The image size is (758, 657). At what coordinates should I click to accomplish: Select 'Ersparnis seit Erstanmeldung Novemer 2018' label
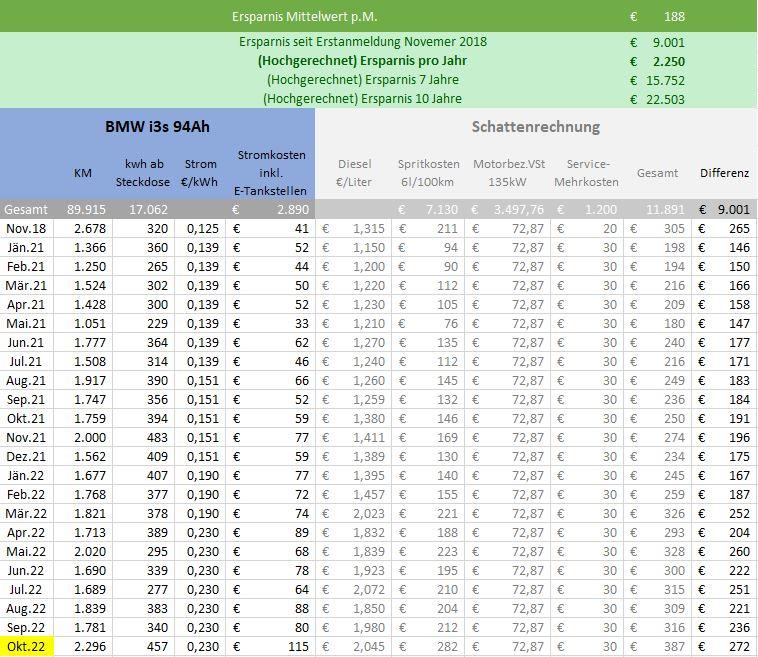coord(363,42)
